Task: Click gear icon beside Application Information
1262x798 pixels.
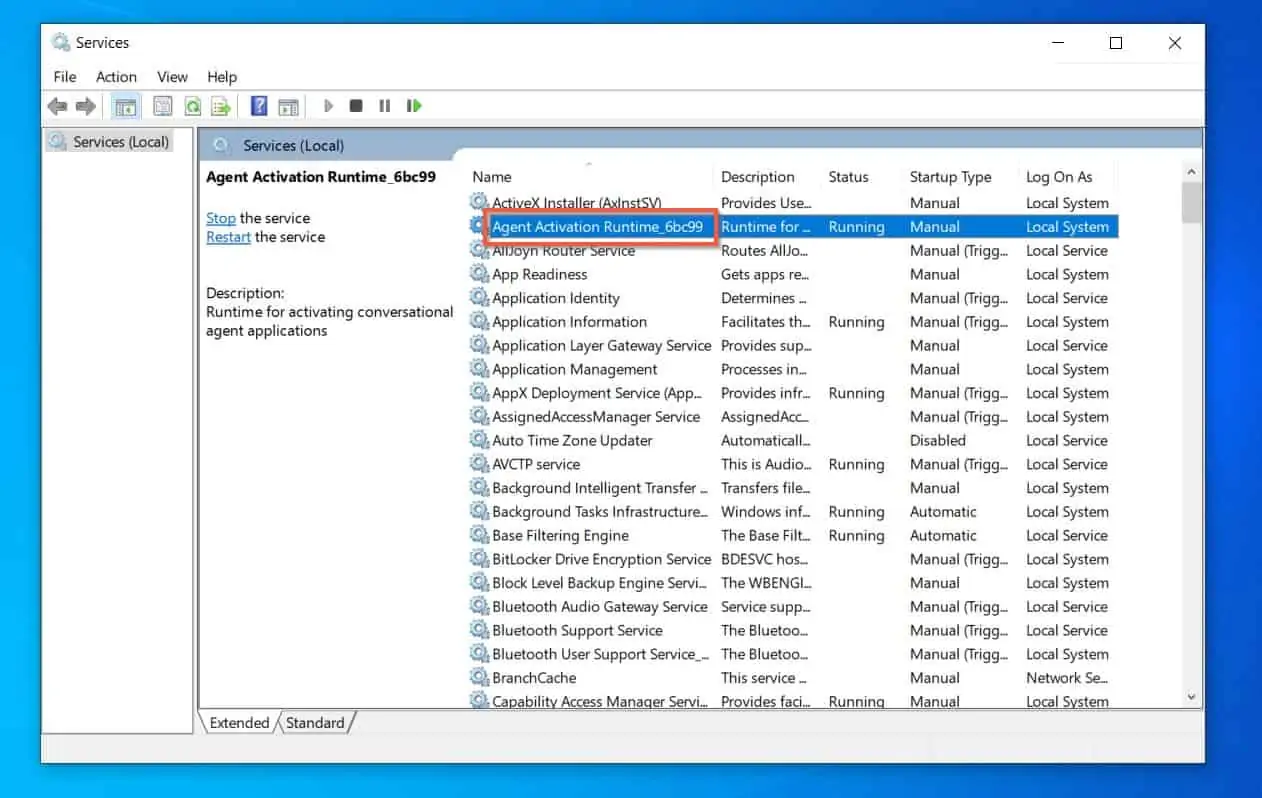Action: click(479, 322)
